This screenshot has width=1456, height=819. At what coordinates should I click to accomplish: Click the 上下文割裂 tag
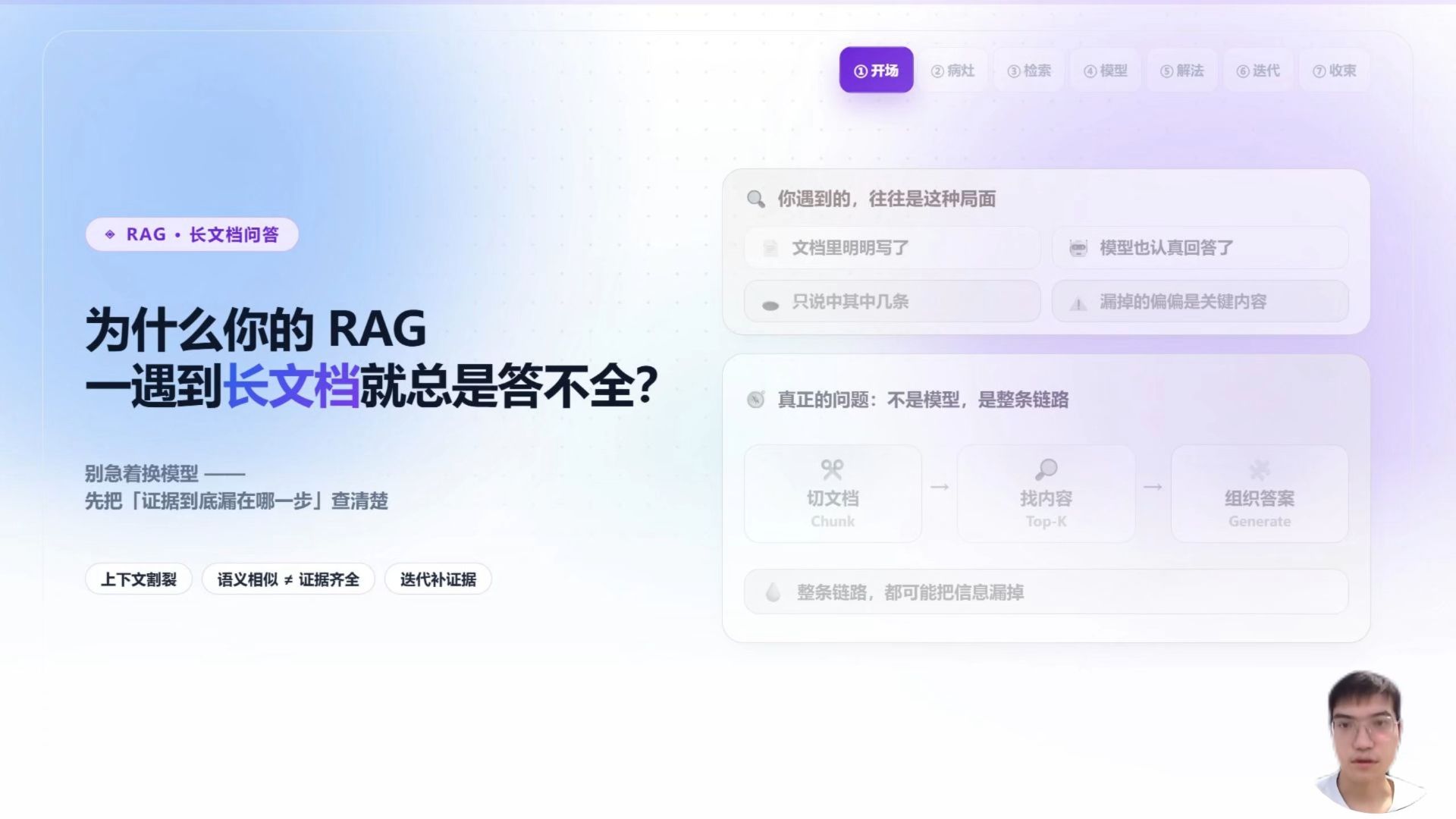pos(139,579)
